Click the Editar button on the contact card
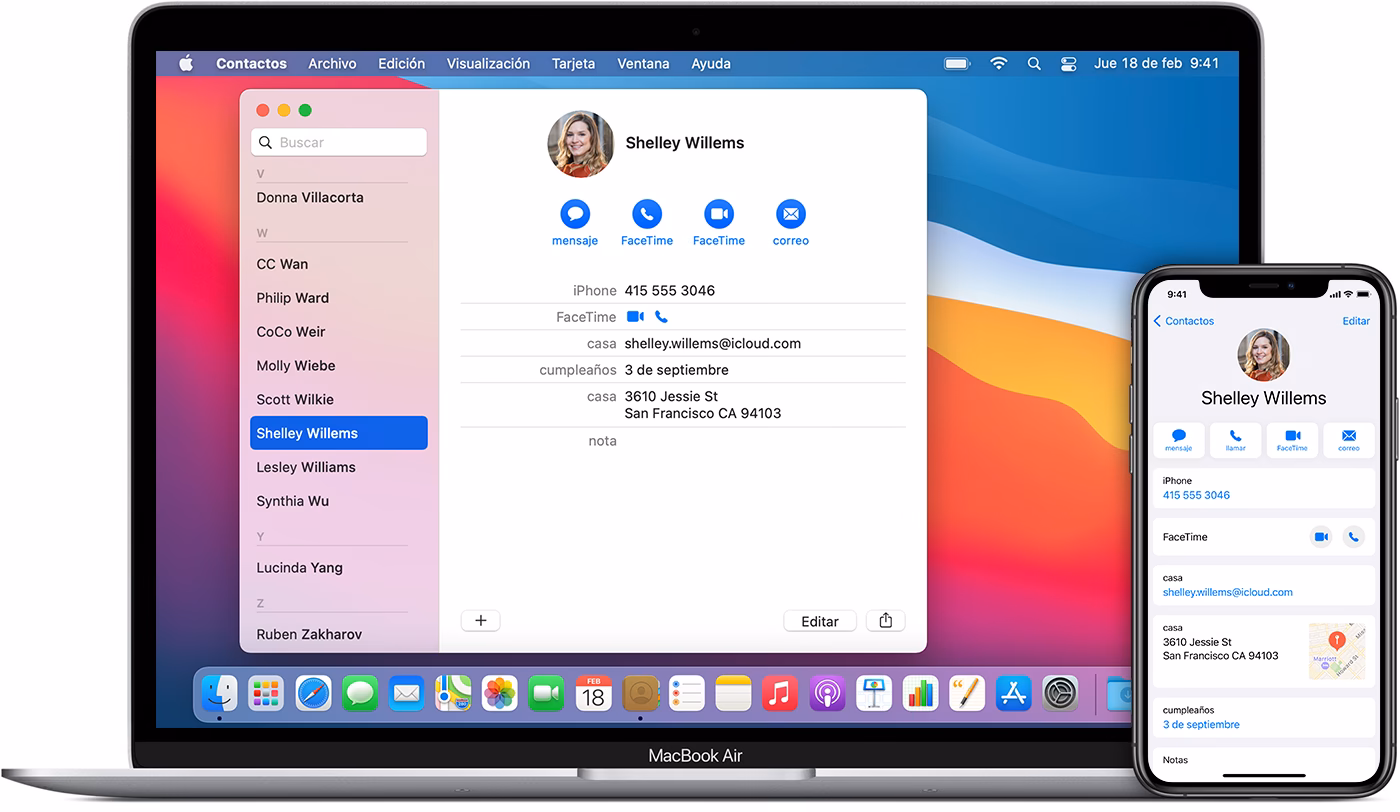Screen dimensions: 1400x812 coord(819,620)
